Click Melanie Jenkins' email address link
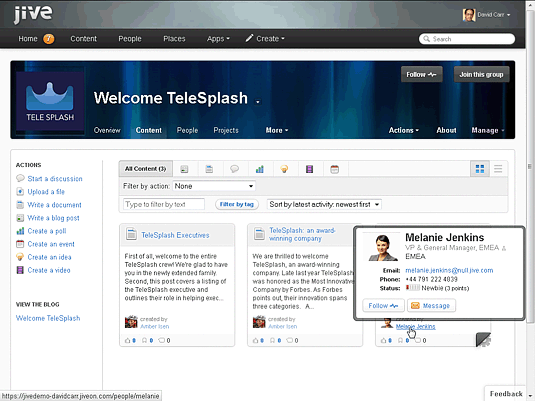 449,270
